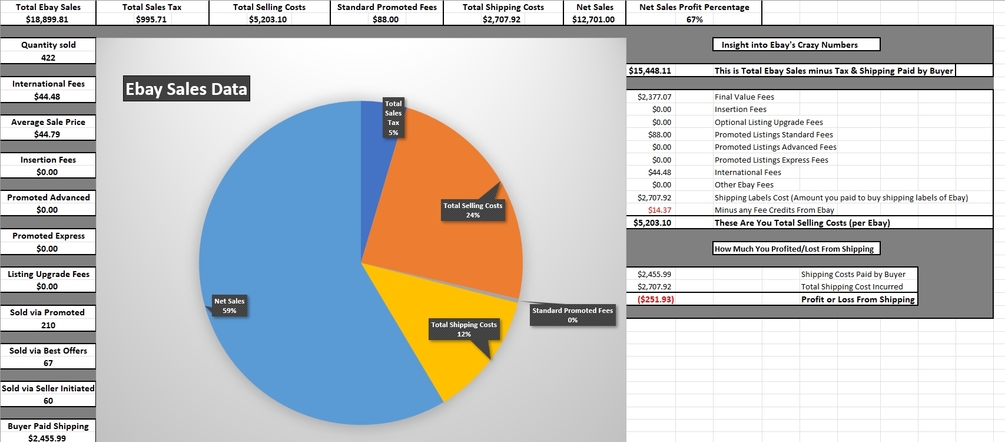Select the Shipping Labels Cost description

(841, 197)
